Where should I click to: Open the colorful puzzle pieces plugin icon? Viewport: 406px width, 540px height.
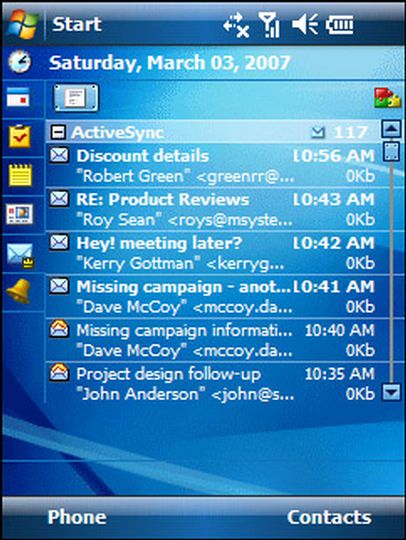point(387,98)
